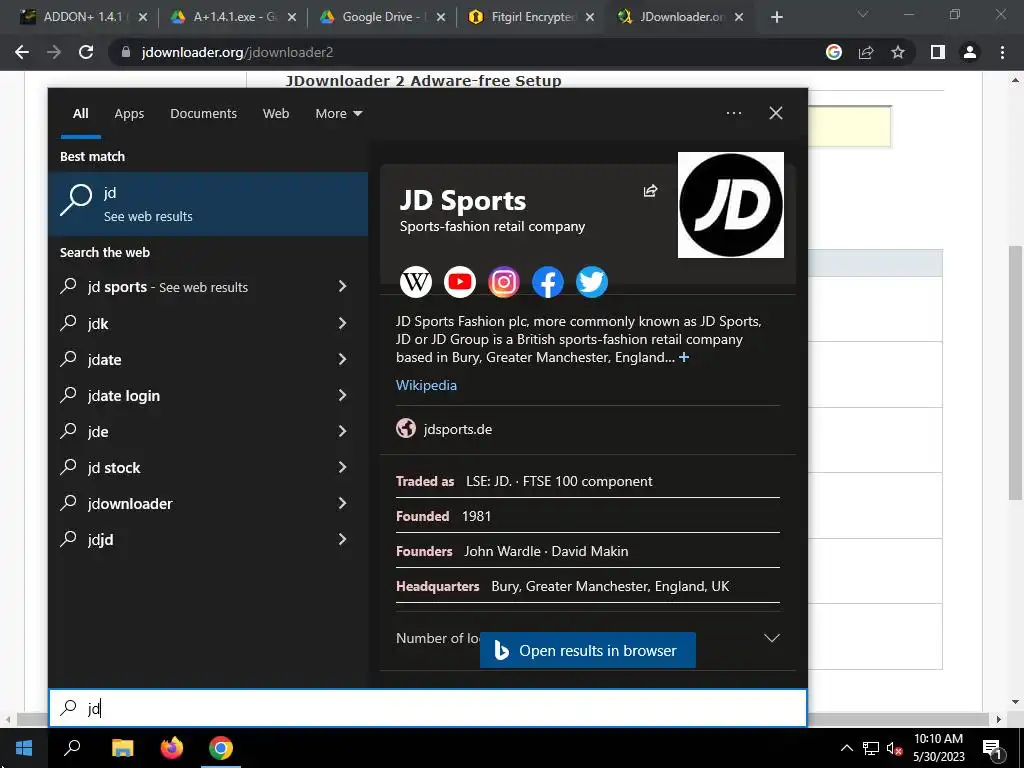Screen dimensions: 1024x768
Task: Open the Wikipedia text link
Action: tap(426, 385)
